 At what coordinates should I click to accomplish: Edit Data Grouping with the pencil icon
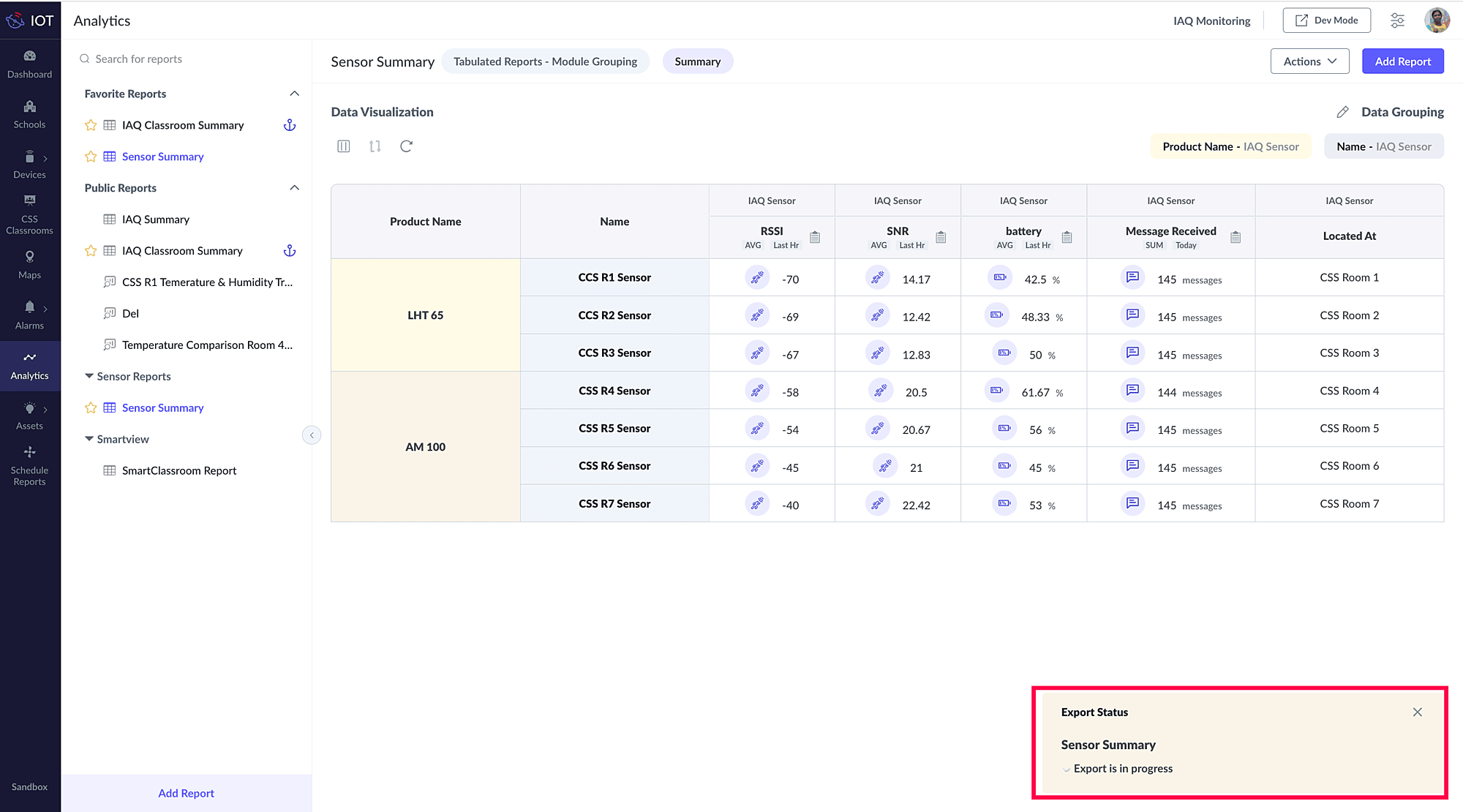pyautogui.click(x=1342, y=112)
